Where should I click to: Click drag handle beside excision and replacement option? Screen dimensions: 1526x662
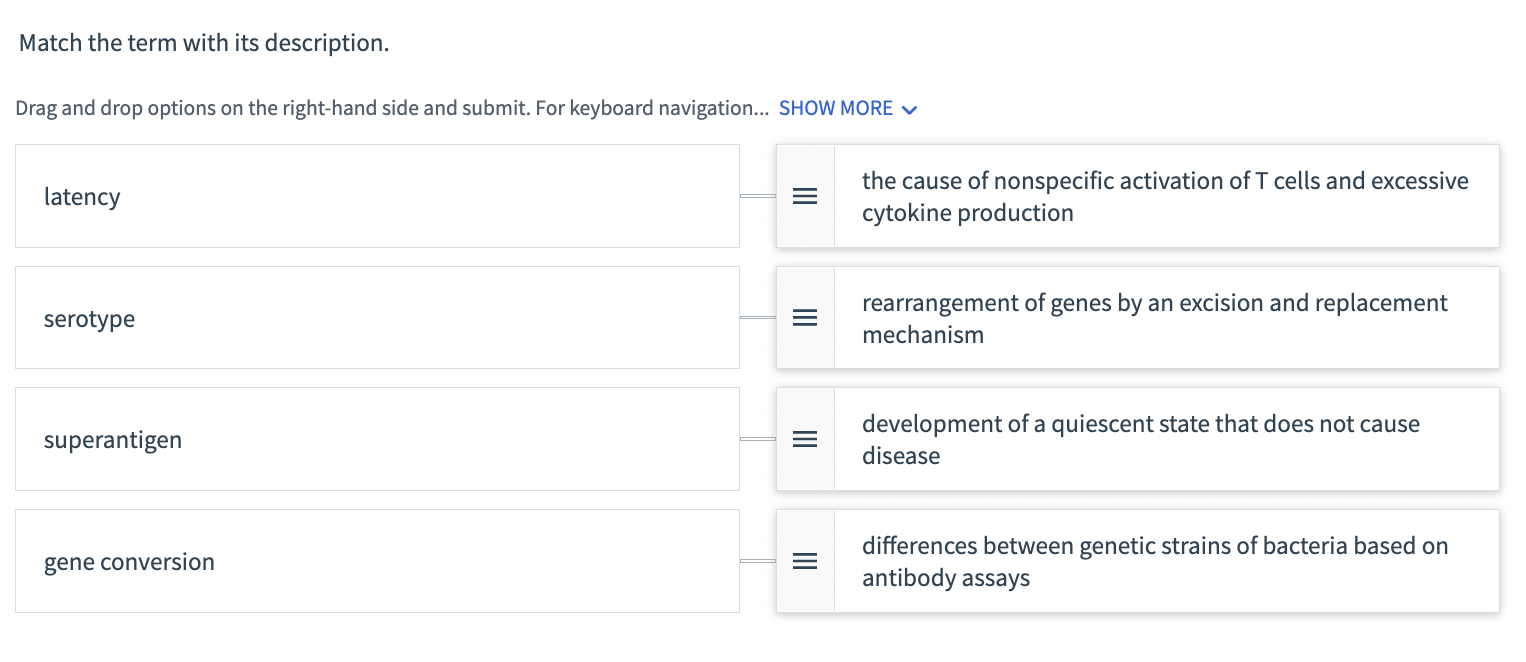(805, 318)
